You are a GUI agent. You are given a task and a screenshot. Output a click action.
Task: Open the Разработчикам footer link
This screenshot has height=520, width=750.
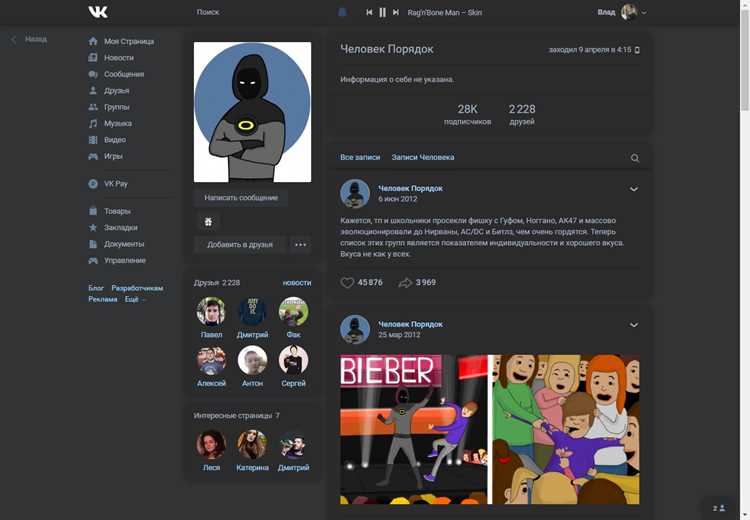pyautogui.click(x=137, y=288)
